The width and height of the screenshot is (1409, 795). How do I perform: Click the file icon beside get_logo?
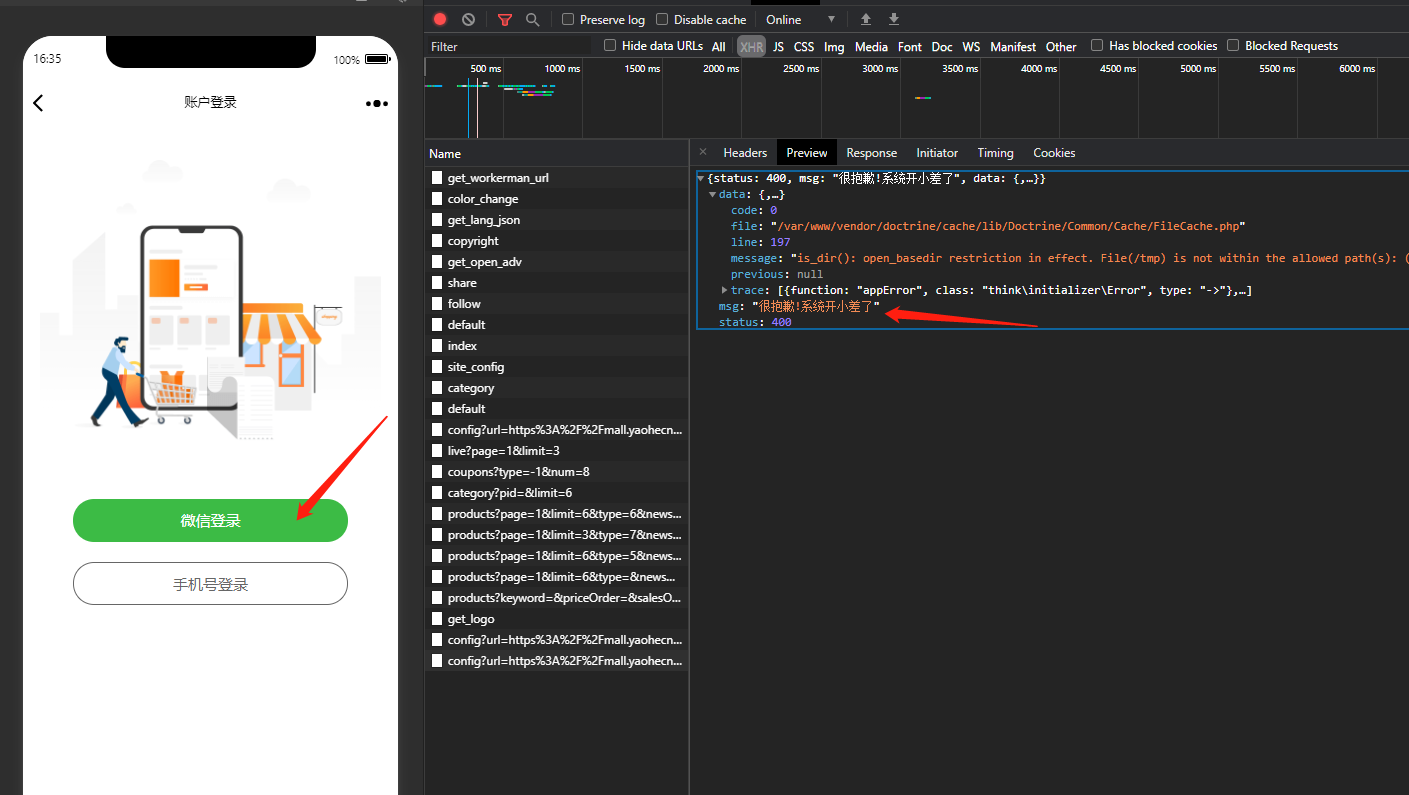pyautogui.click(x=437, y=618)
